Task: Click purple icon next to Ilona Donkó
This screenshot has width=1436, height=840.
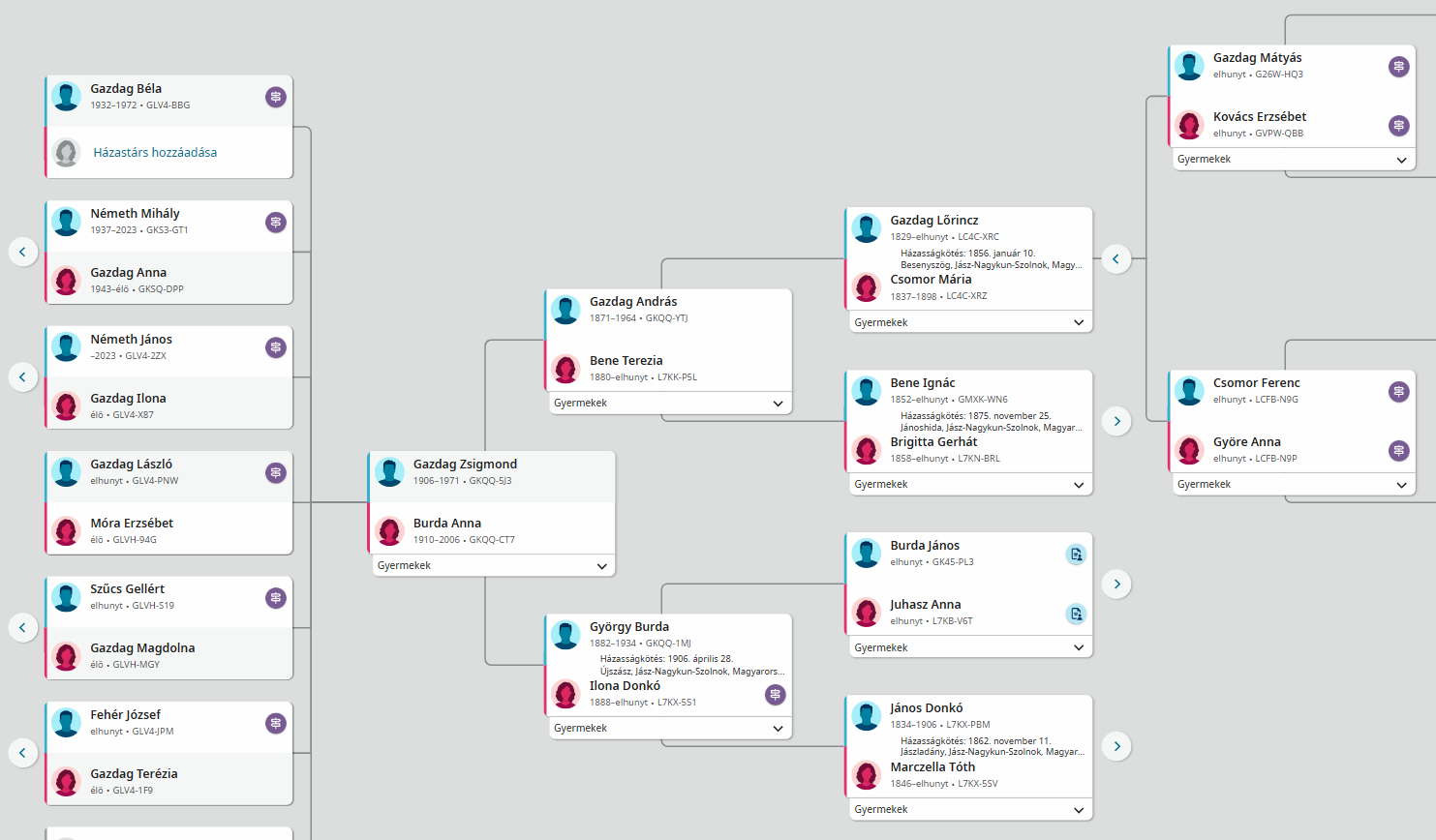Action: (x=775, y=695)
